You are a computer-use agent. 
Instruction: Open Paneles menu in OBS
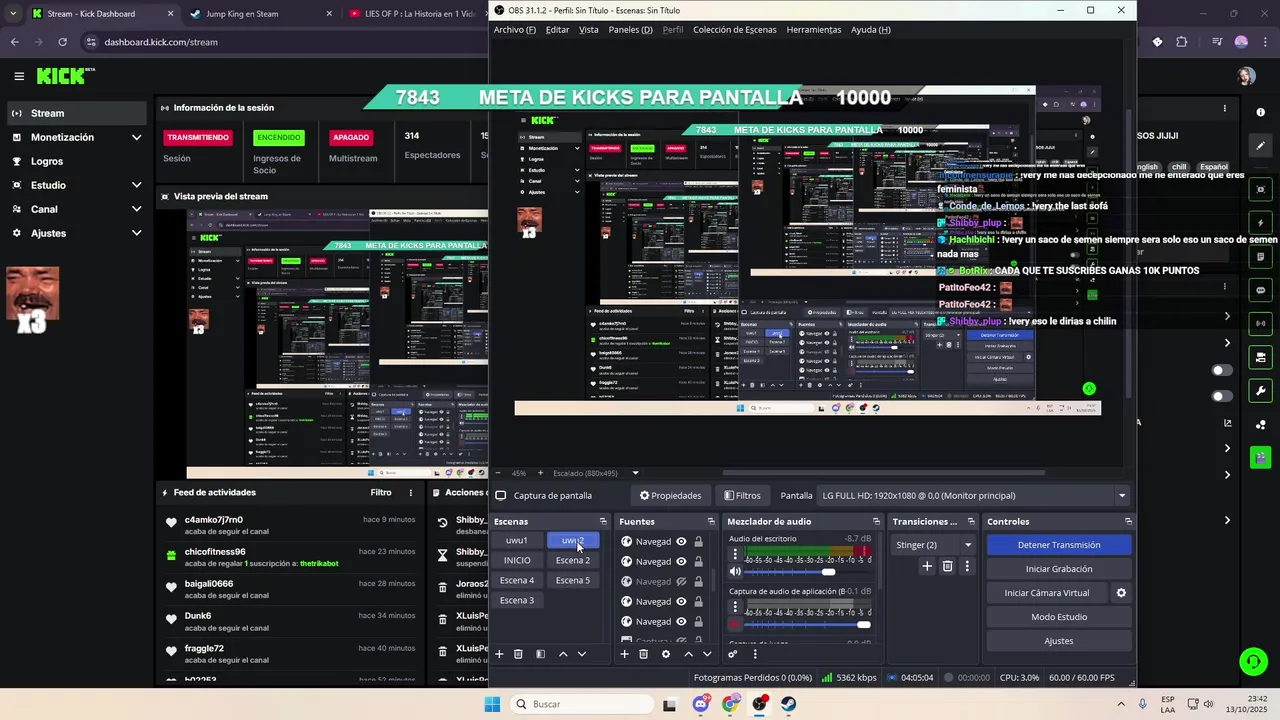pos(630,30)
